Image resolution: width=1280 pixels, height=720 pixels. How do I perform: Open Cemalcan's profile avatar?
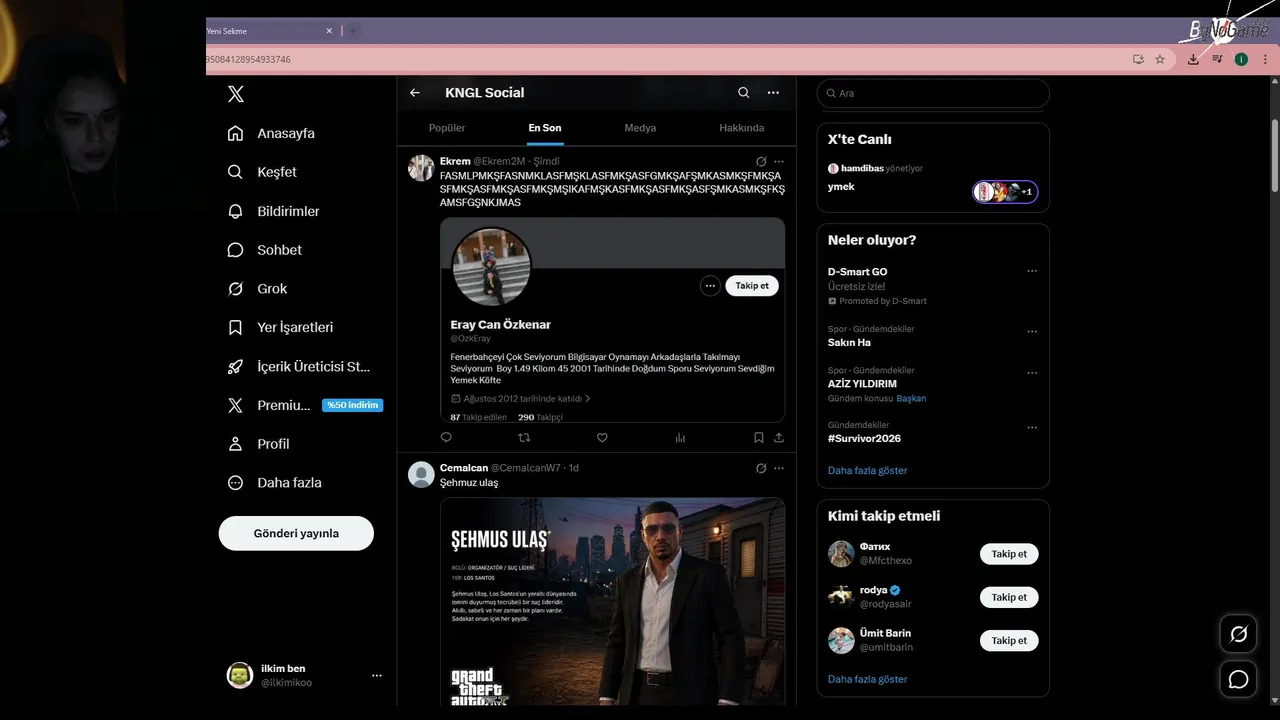[421, 474]
